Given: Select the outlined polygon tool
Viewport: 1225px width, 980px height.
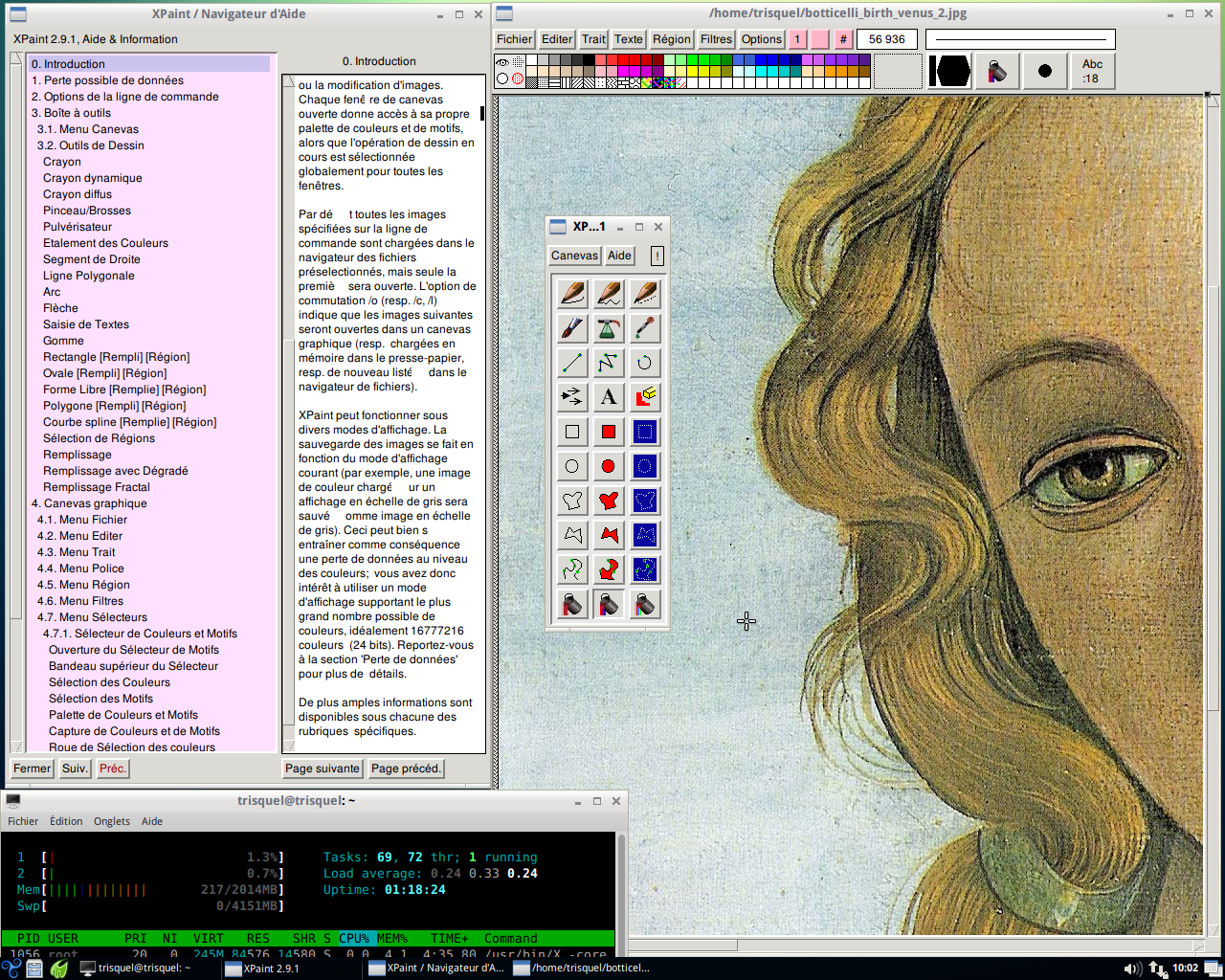Looking at the screenshot, I should [x=572, y=535].
